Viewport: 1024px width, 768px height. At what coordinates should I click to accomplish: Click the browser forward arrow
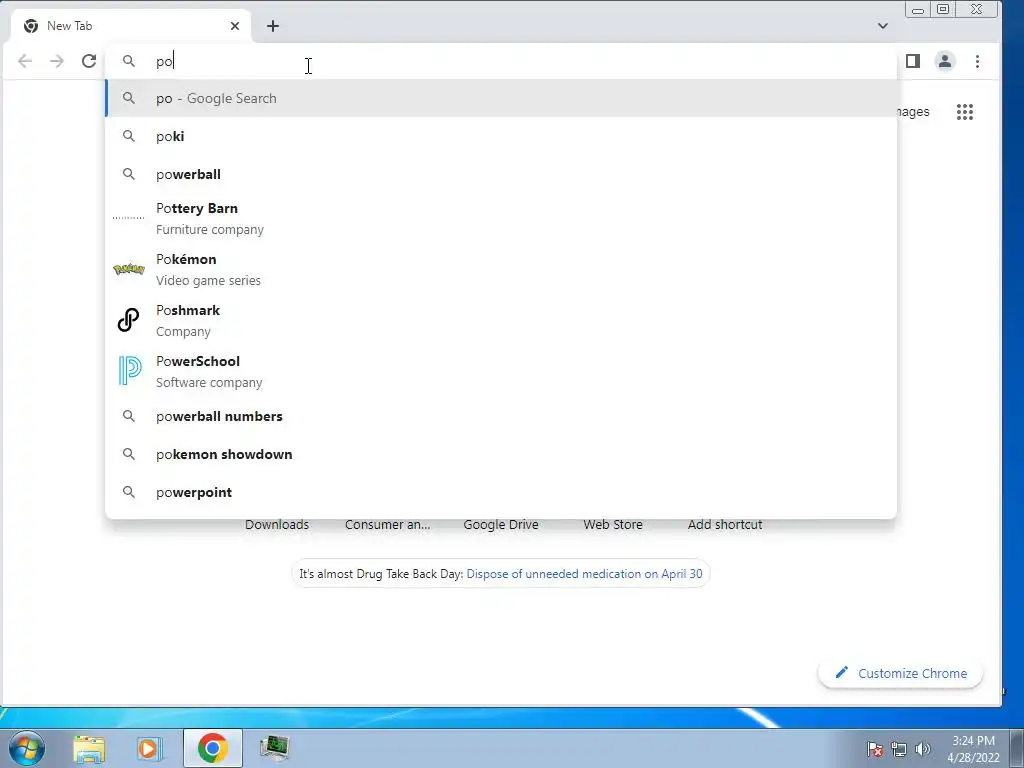click(57, 61)
